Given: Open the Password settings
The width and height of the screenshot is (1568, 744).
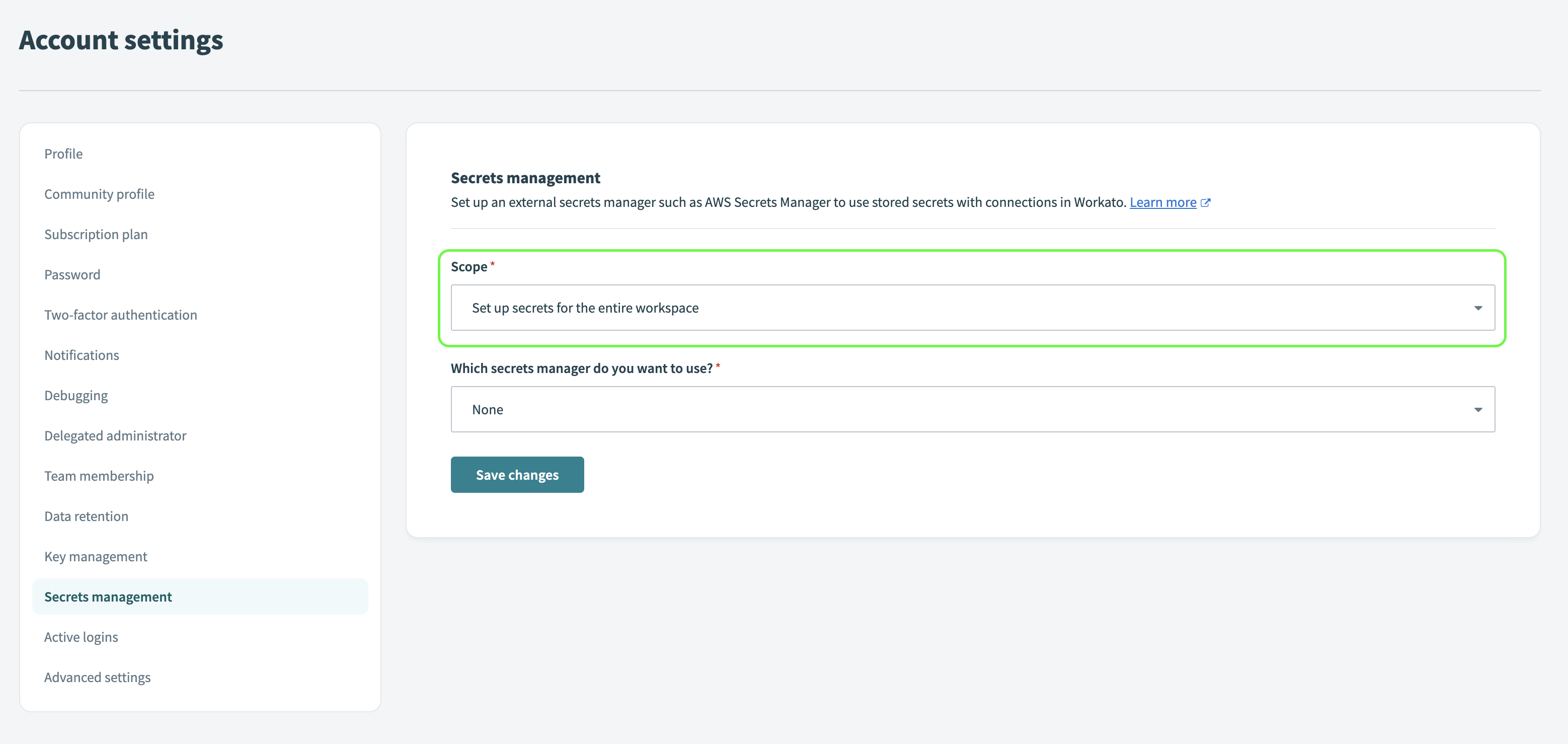Looking at the screenshot, I should click(x=72, y=274).
